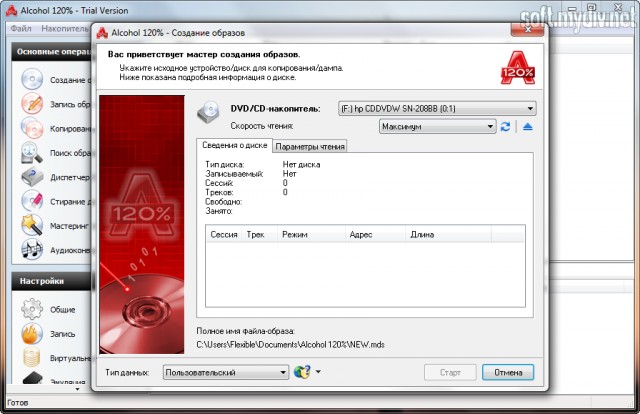Expand the arrow next to globe icon
Screen dimensions: 640x414
tap(318, 372)
